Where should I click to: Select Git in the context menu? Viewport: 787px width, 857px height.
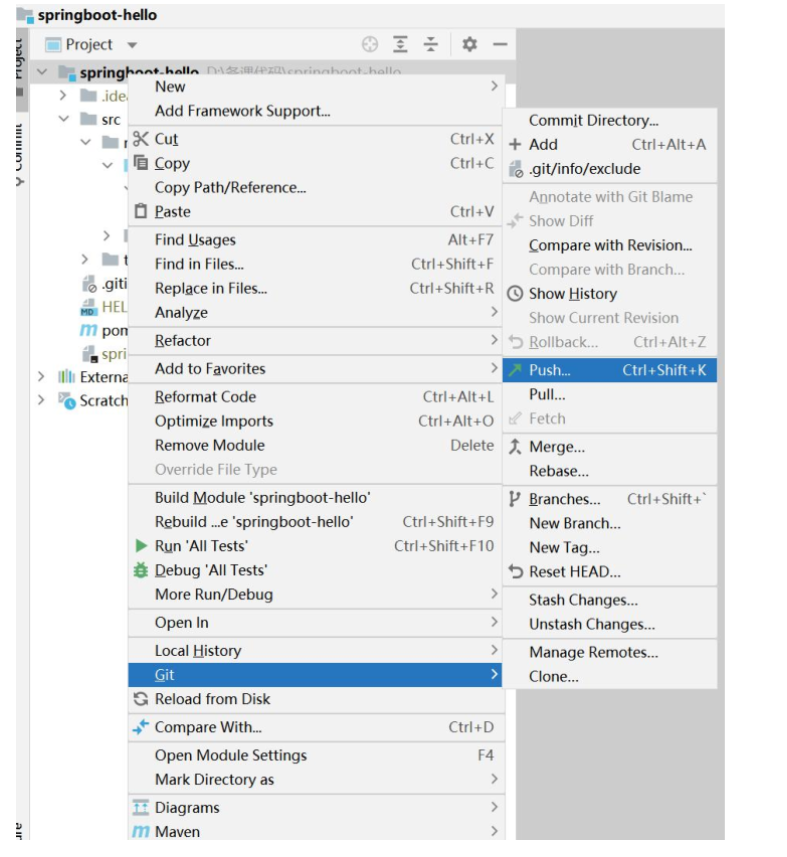(315, 674)
